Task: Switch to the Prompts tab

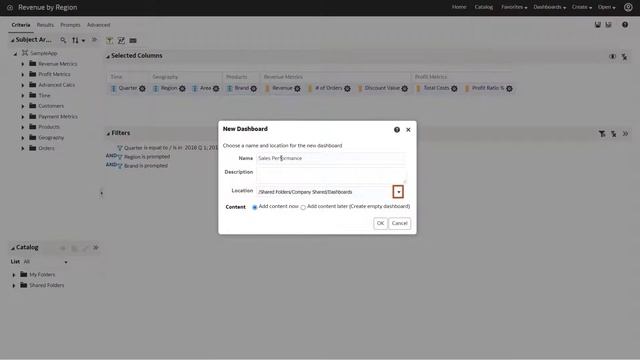Action: 70,25
